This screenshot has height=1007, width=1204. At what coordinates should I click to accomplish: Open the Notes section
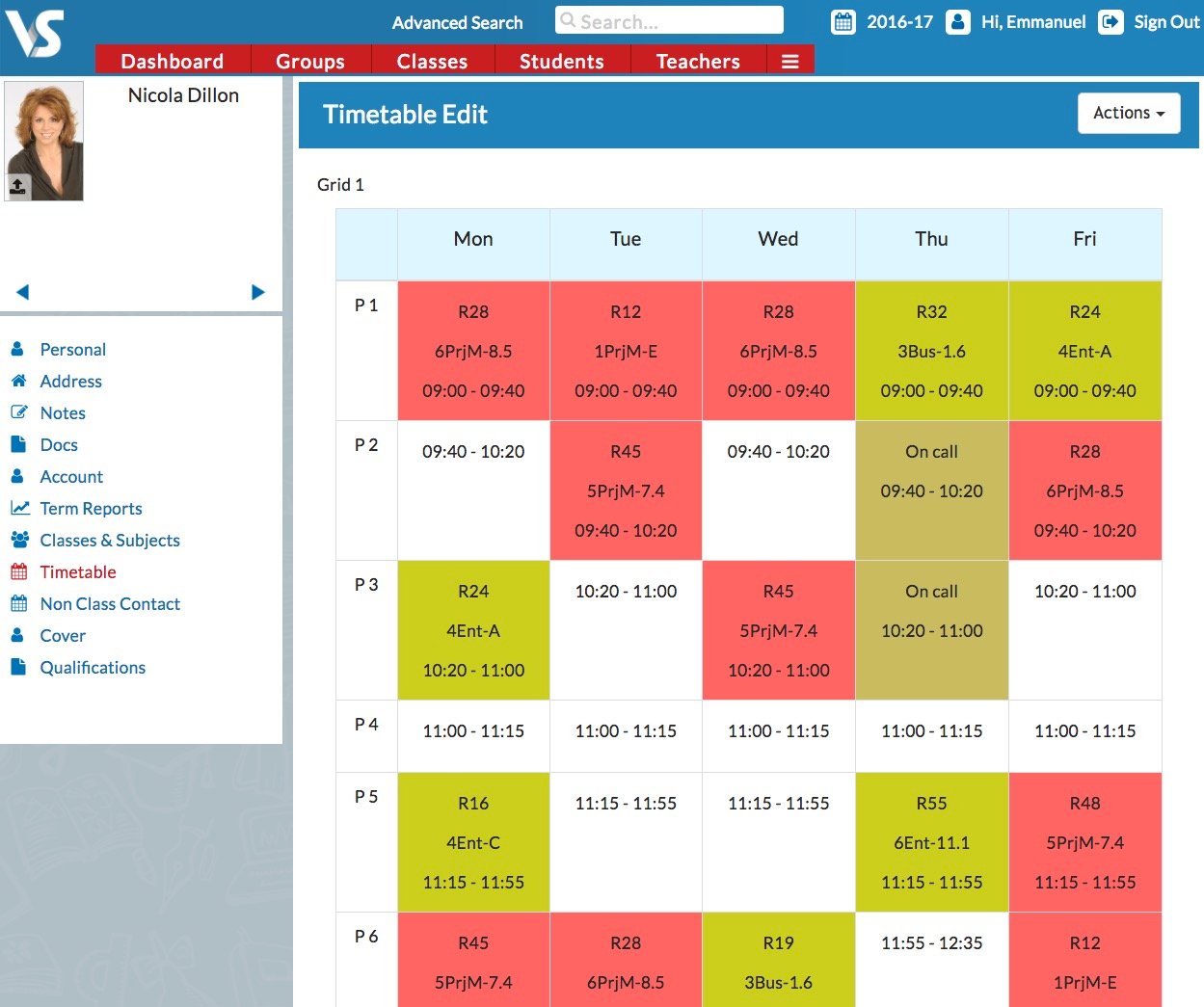63,412
